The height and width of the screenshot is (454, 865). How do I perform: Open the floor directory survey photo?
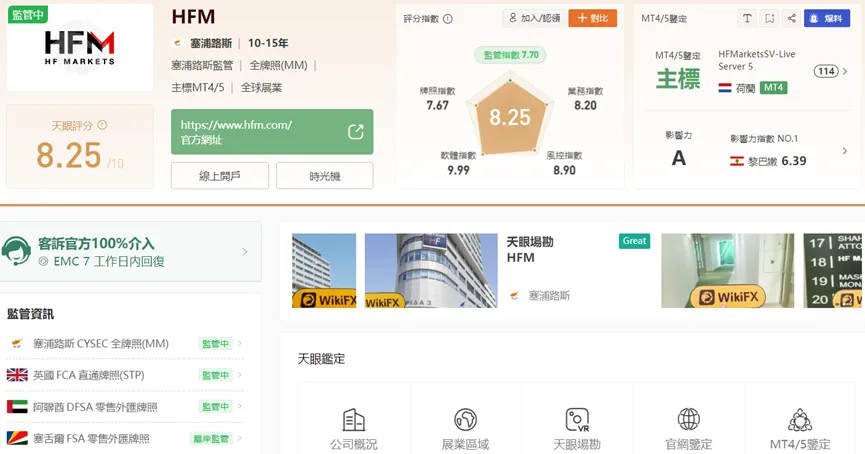tap(834, 270)
